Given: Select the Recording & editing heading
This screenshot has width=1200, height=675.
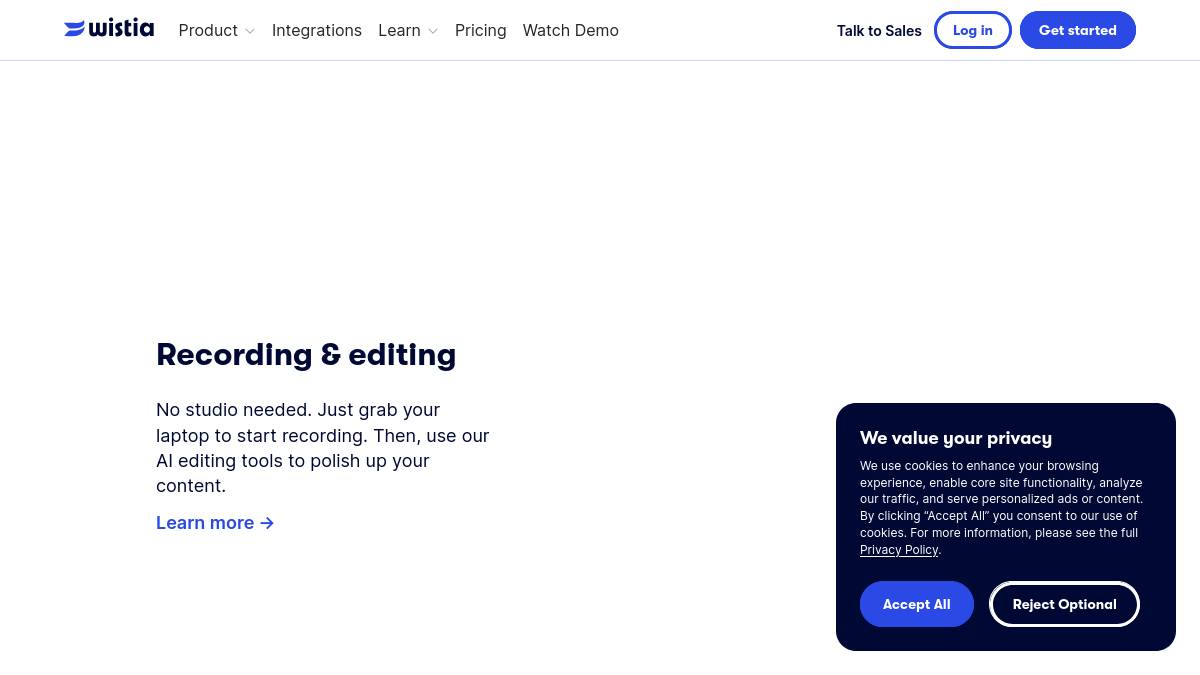Looking at the screenshot, I should click(306, 354).
